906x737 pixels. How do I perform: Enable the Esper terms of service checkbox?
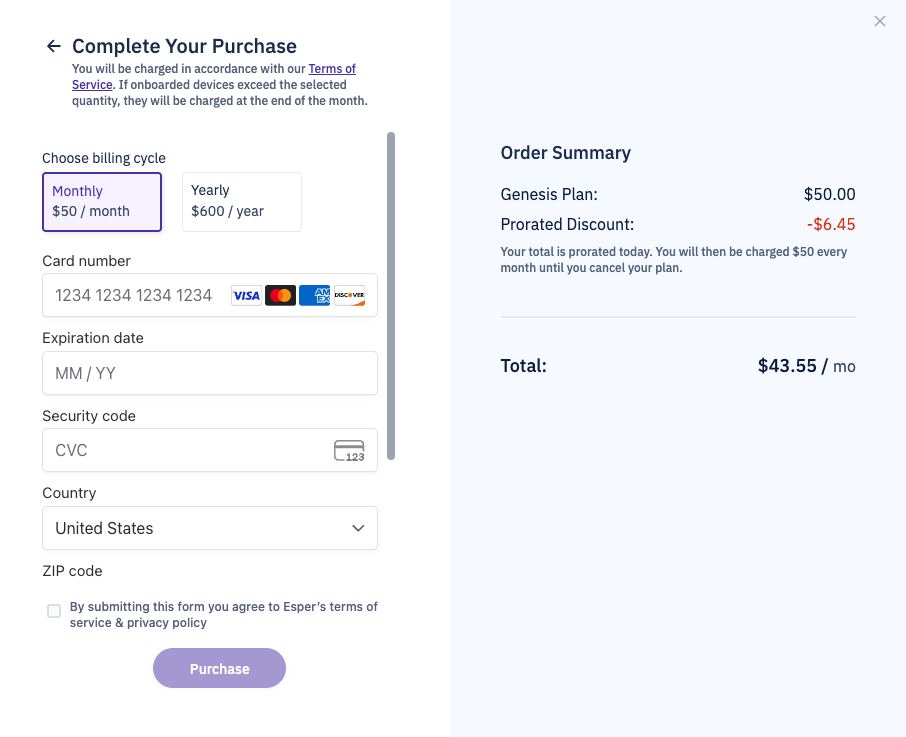click(x=53, y=611)
